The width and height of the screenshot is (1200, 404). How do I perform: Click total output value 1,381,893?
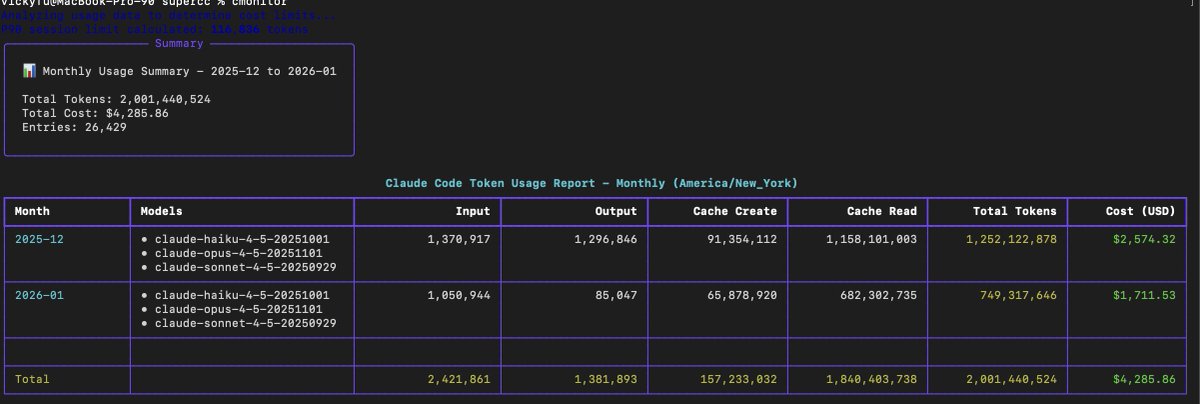606,380
